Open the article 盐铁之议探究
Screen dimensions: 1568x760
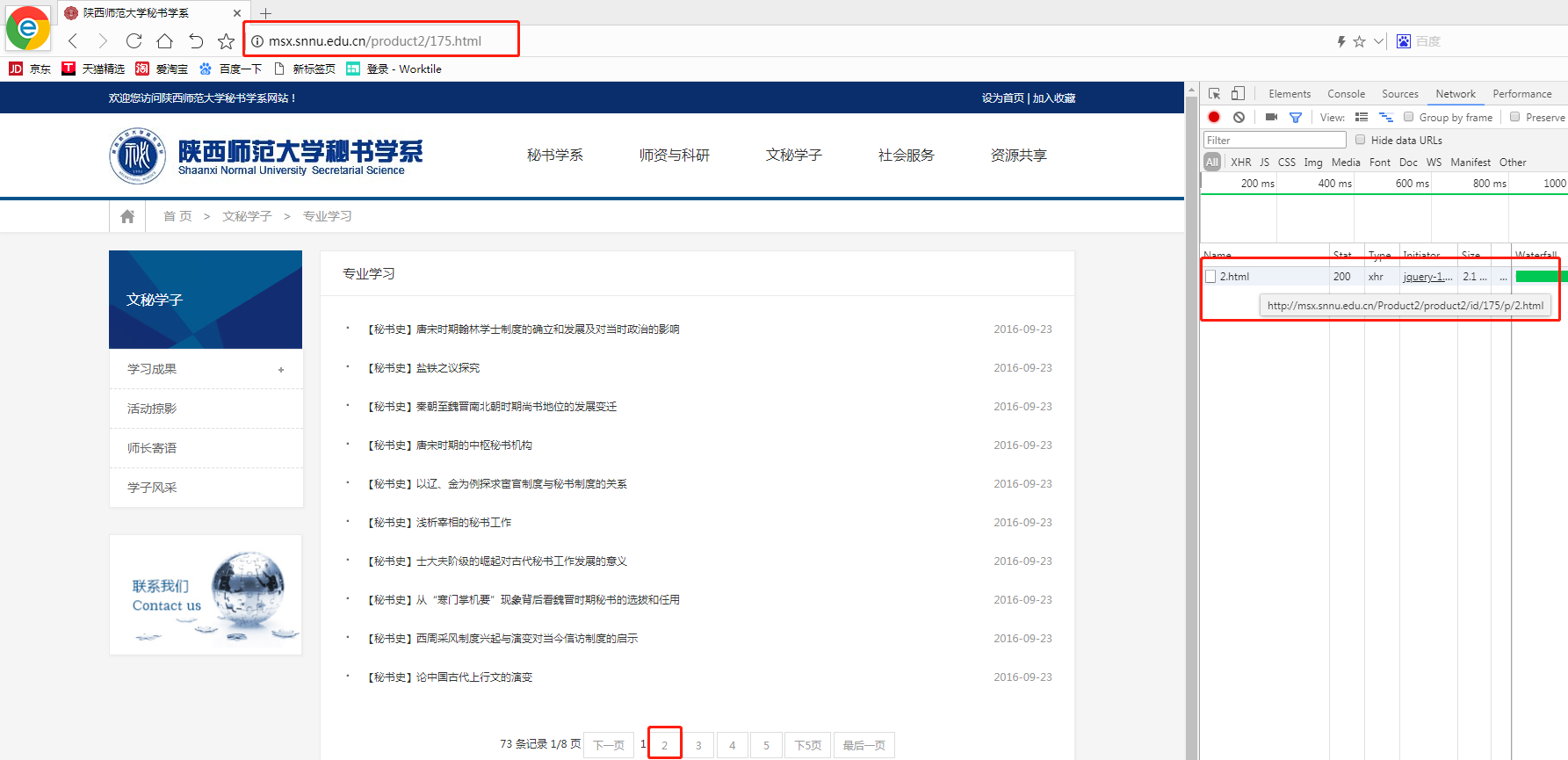point(447,368)
